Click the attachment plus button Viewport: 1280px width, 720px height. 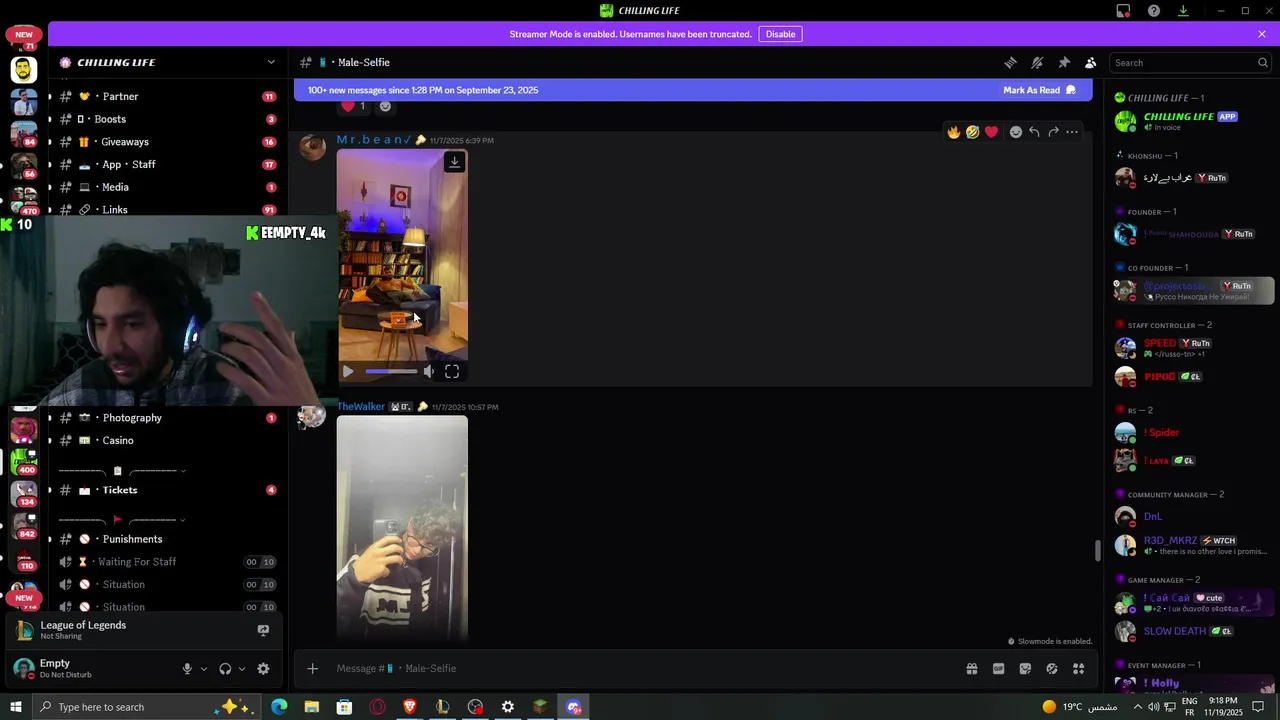click(x=312, y=668)
